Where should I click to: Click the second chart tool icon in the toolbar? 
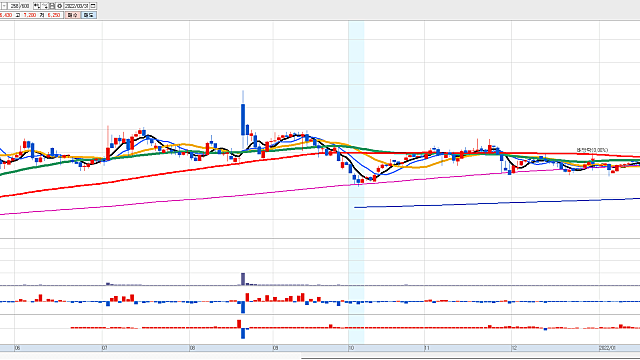click(44, 6)
